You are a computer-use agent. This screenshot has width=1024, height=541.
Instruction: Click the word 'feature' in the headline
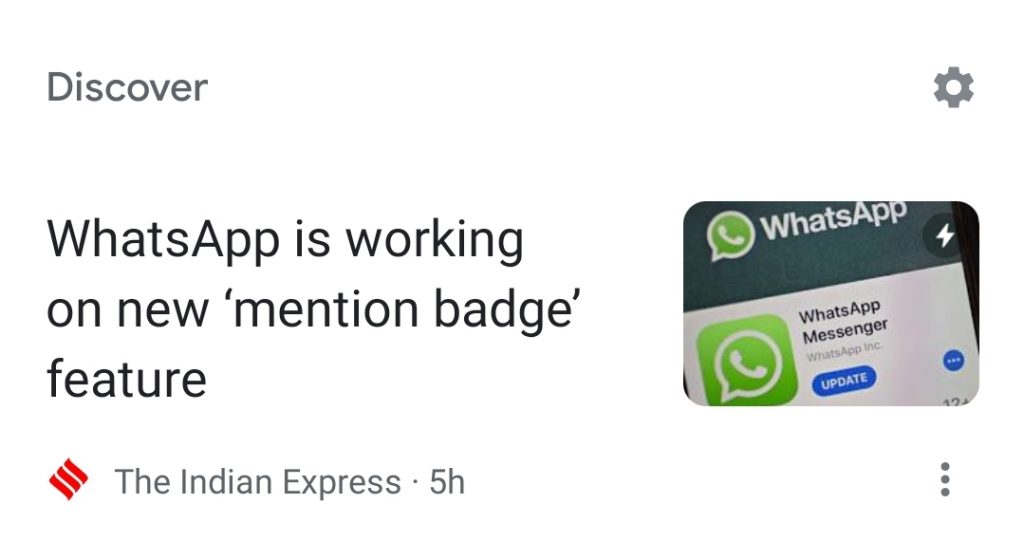[x=127, y=378]
